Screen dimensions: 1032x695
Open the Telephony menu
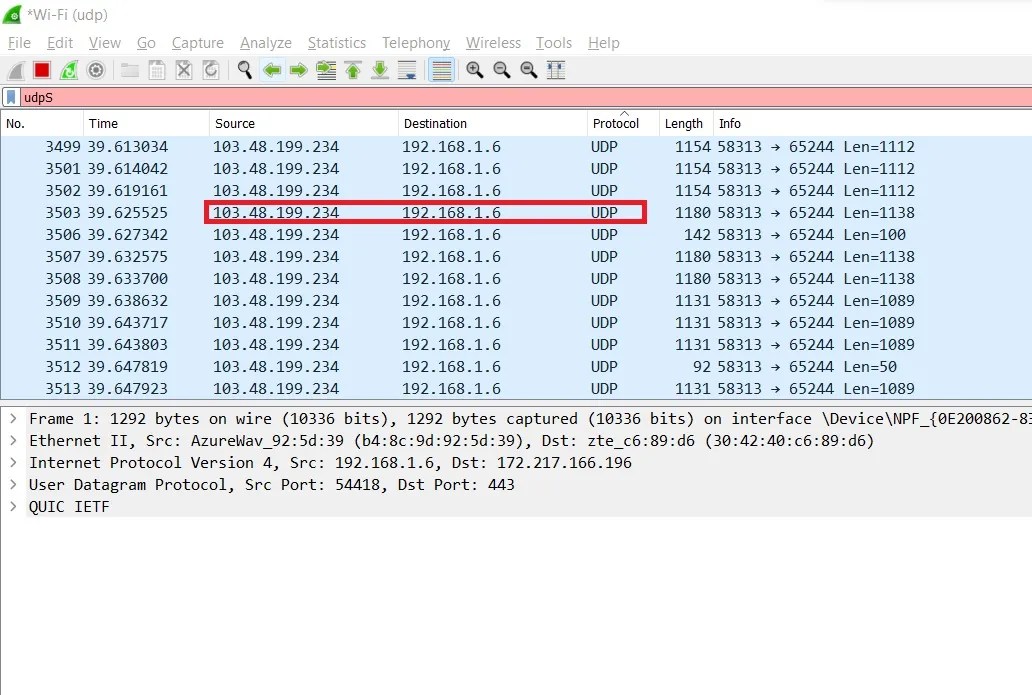pos(416,43)
